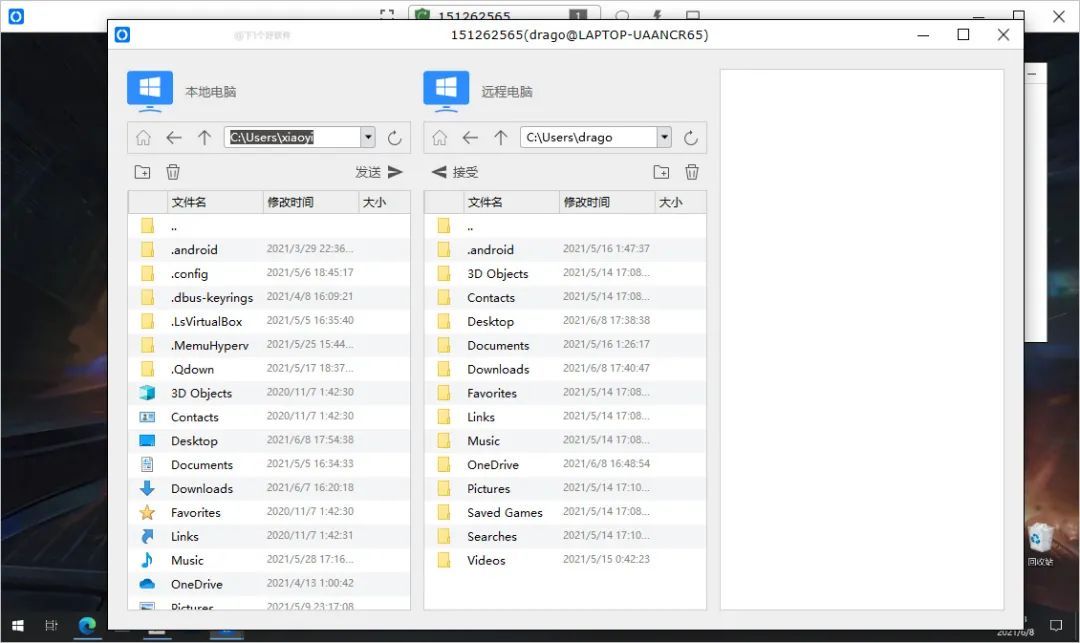Click the local 3D Objects cube icon

(x=147, y=392)
